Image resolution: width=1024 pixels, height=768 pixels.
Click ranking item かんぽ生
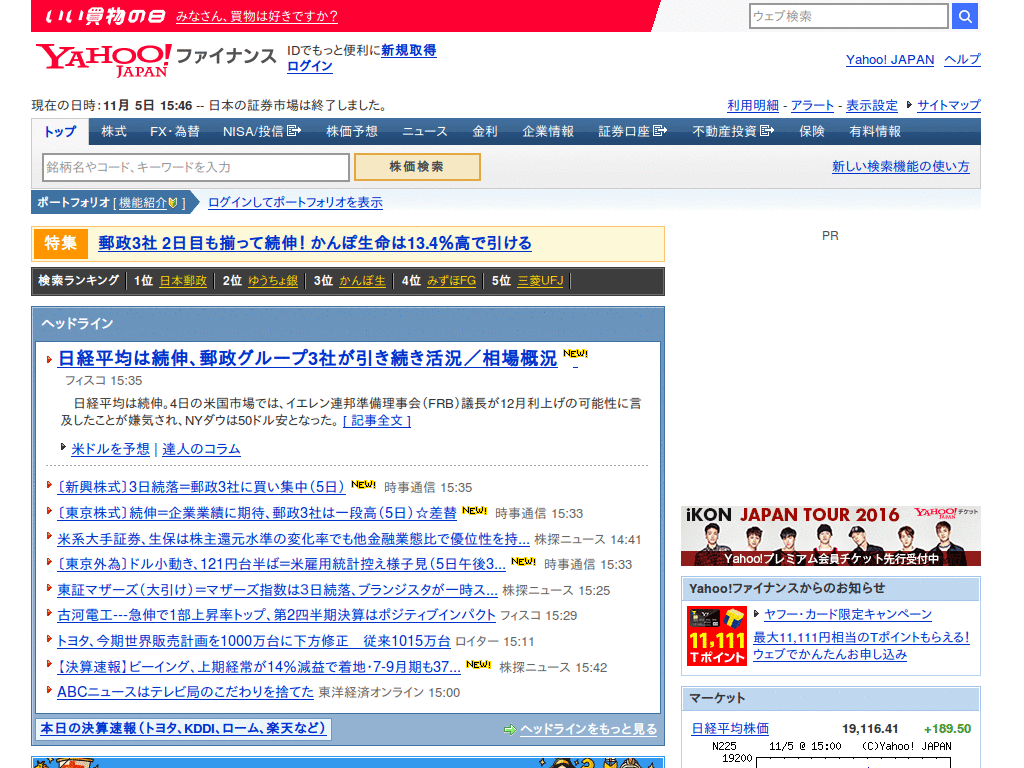(362, 281)
